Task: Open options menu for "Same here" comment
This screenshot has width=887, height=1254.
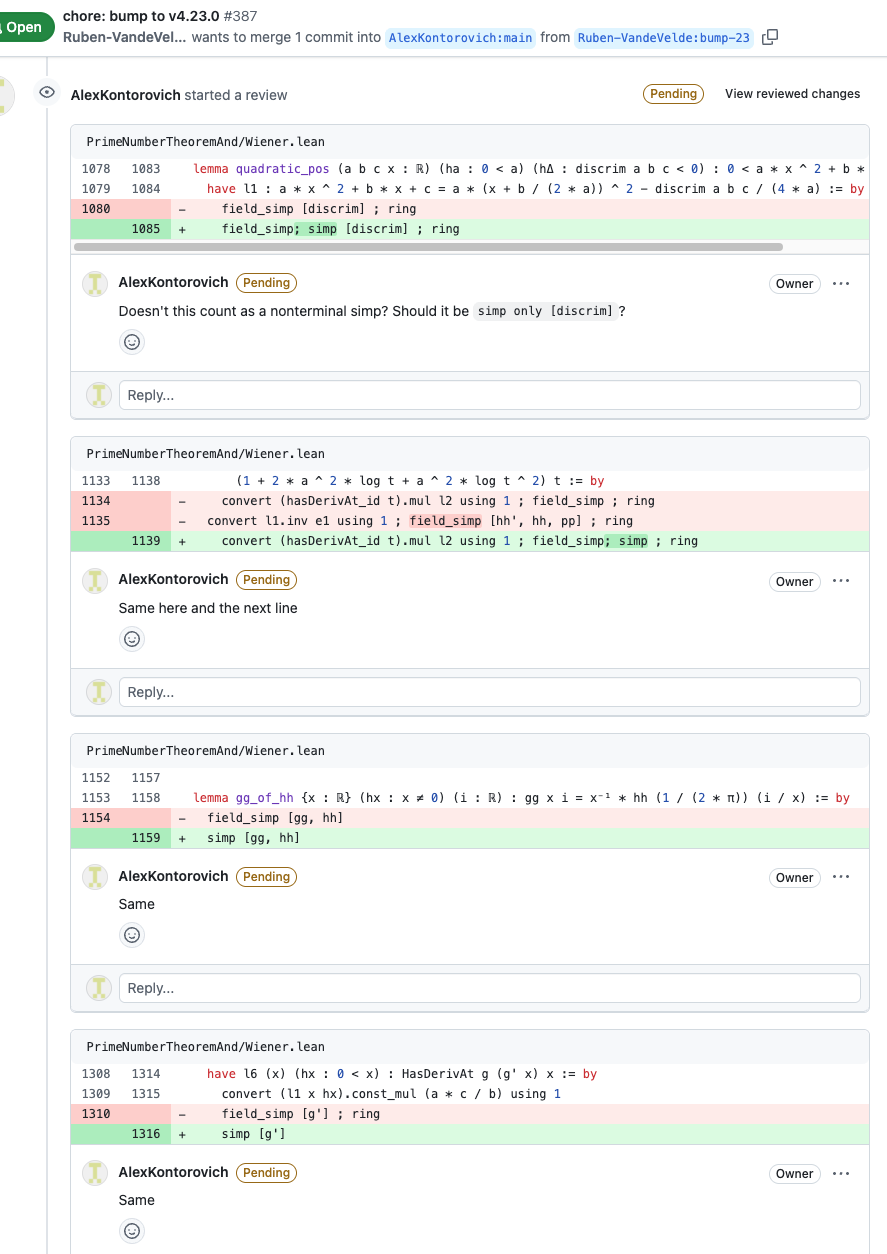Action: pos(841,581)
